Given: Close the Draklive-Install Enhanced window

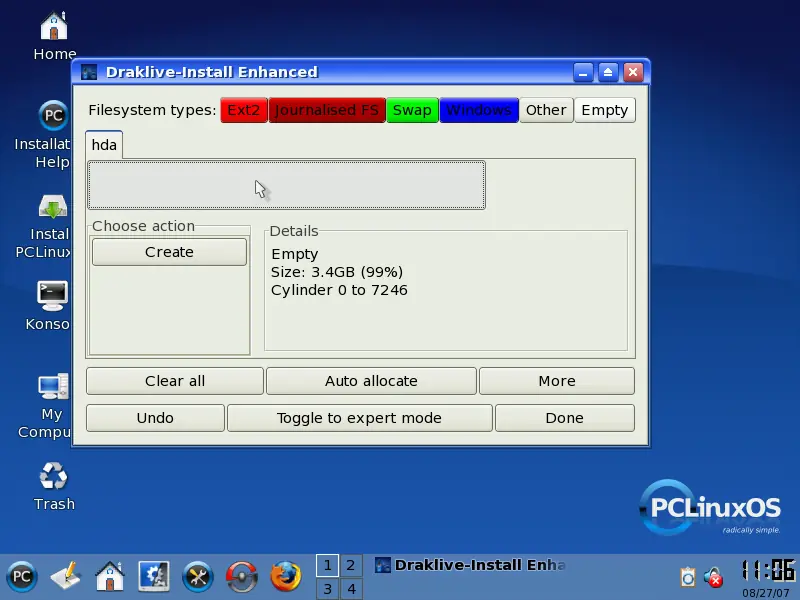Looking at the screenshot, I should pos(633,72).
